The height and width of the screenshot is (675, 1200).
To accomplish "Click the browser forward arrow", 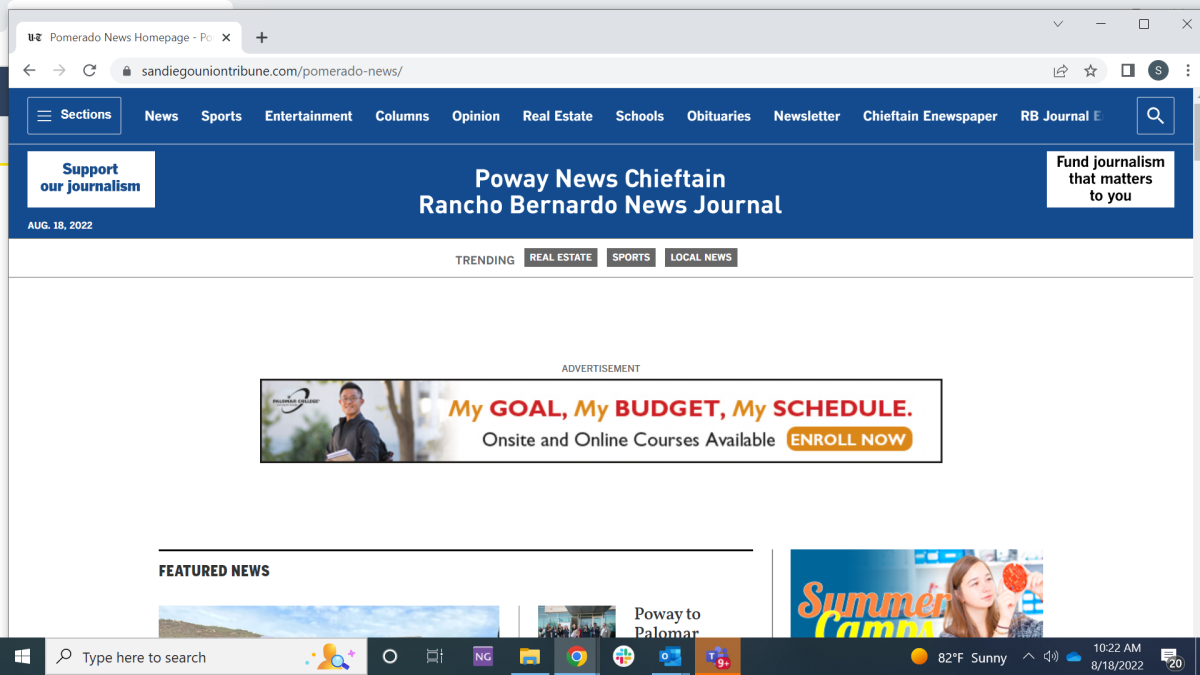I will pos(59,70).
